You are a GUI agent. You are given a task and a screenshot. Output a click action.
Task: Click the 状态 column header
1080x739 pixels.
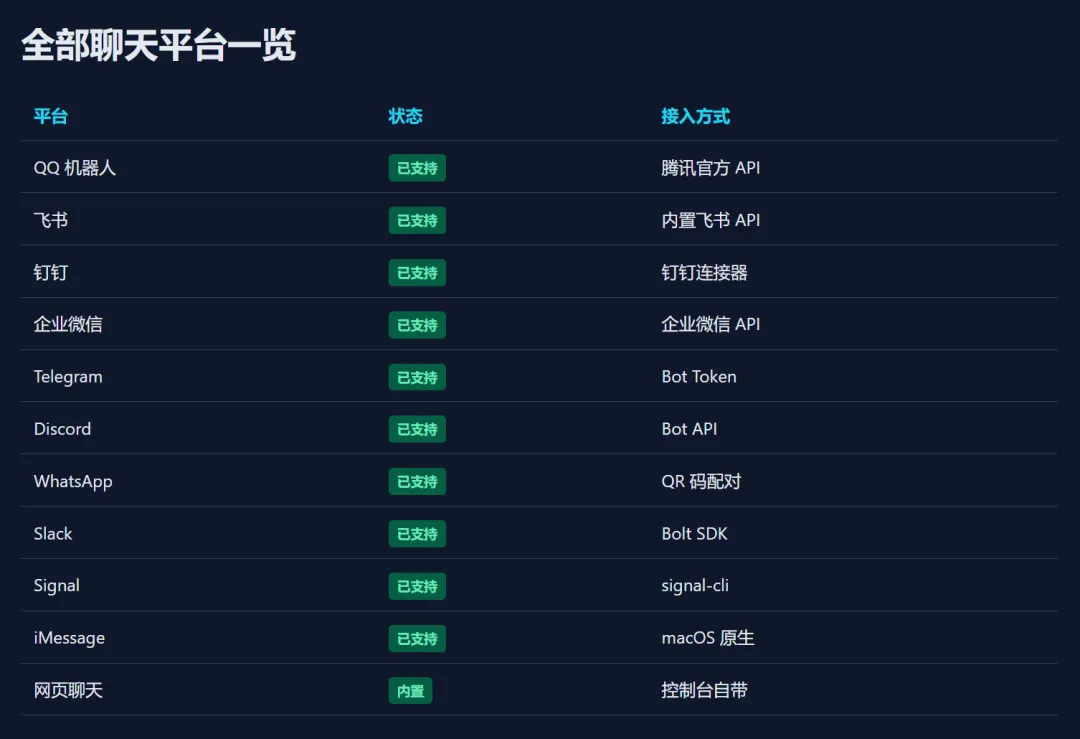[405, 116]
